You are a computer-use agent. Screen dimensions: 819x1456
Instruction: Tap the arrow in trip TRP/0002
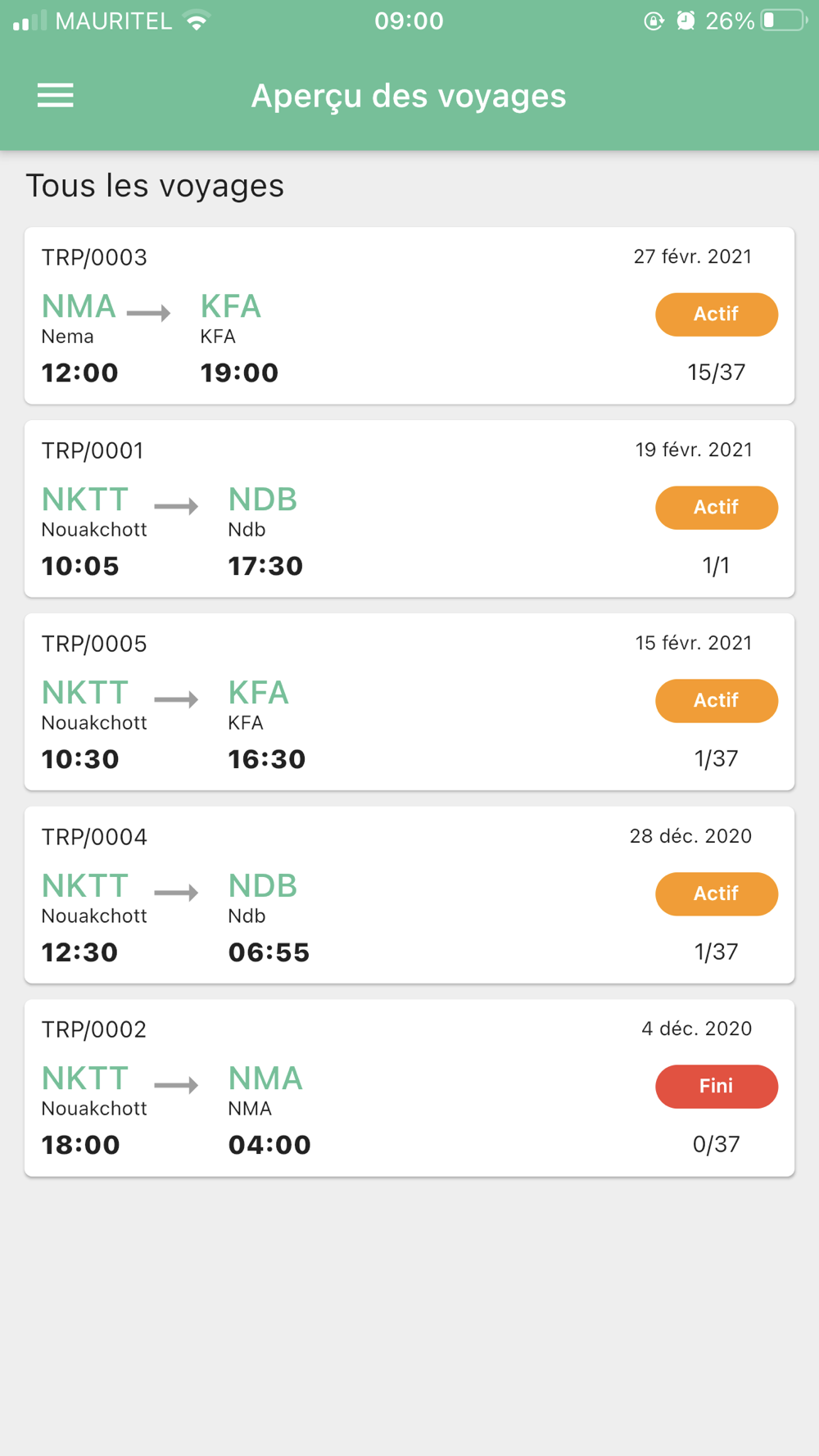click(x=176, y=1085)
